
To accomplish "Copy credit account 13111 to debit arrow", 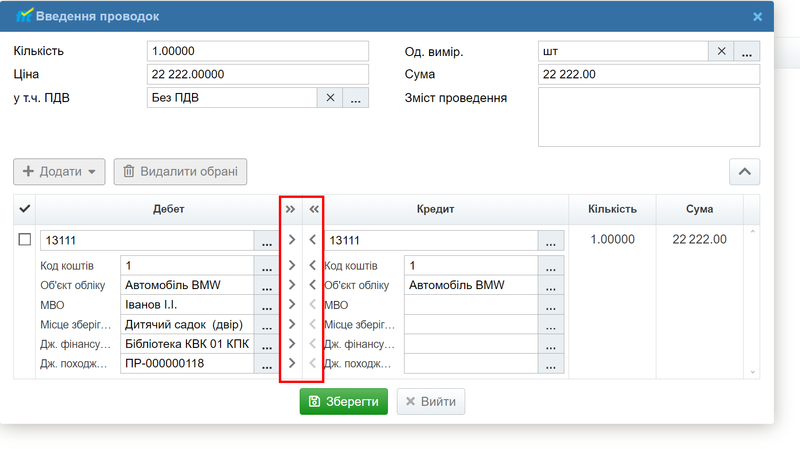I will (x=313, y=240).
